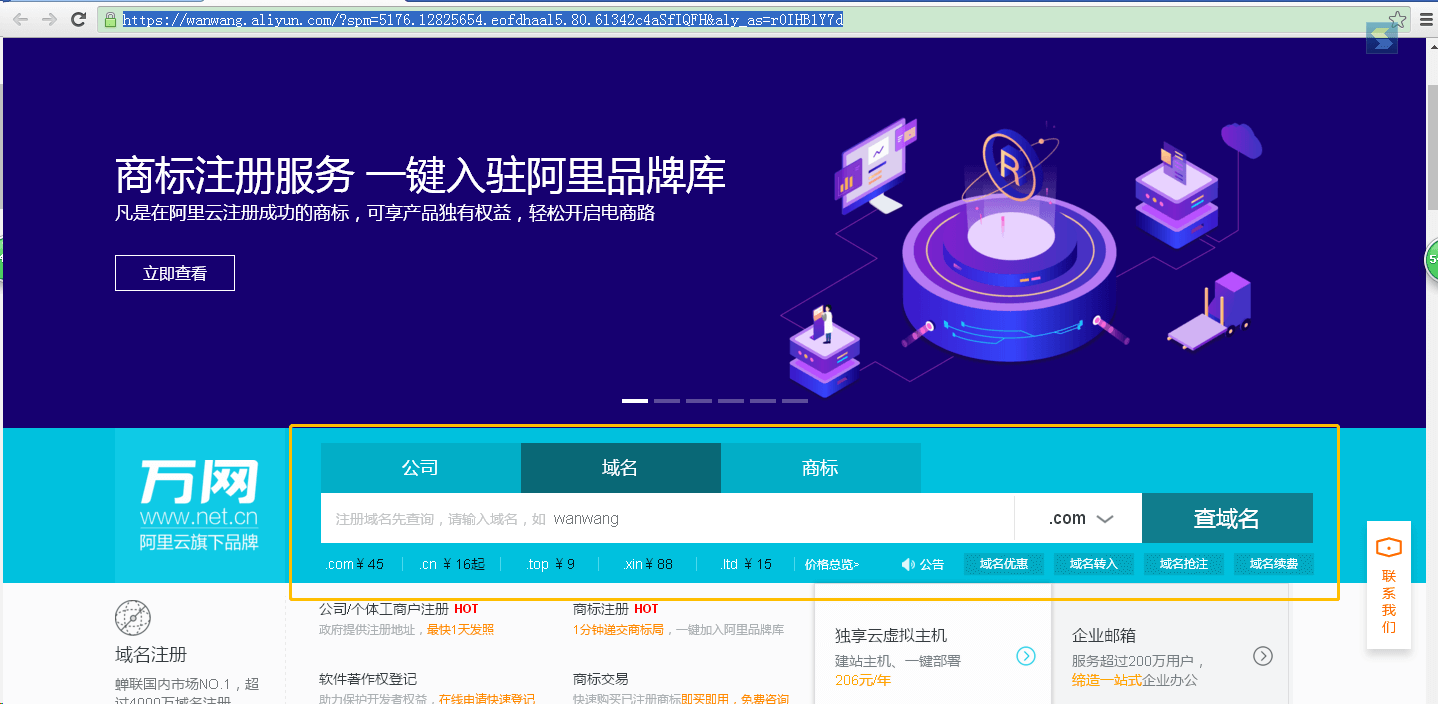This screenshot has width=1438, height=704.
Task: Click the browser back arrow
Action: [20, 20]
